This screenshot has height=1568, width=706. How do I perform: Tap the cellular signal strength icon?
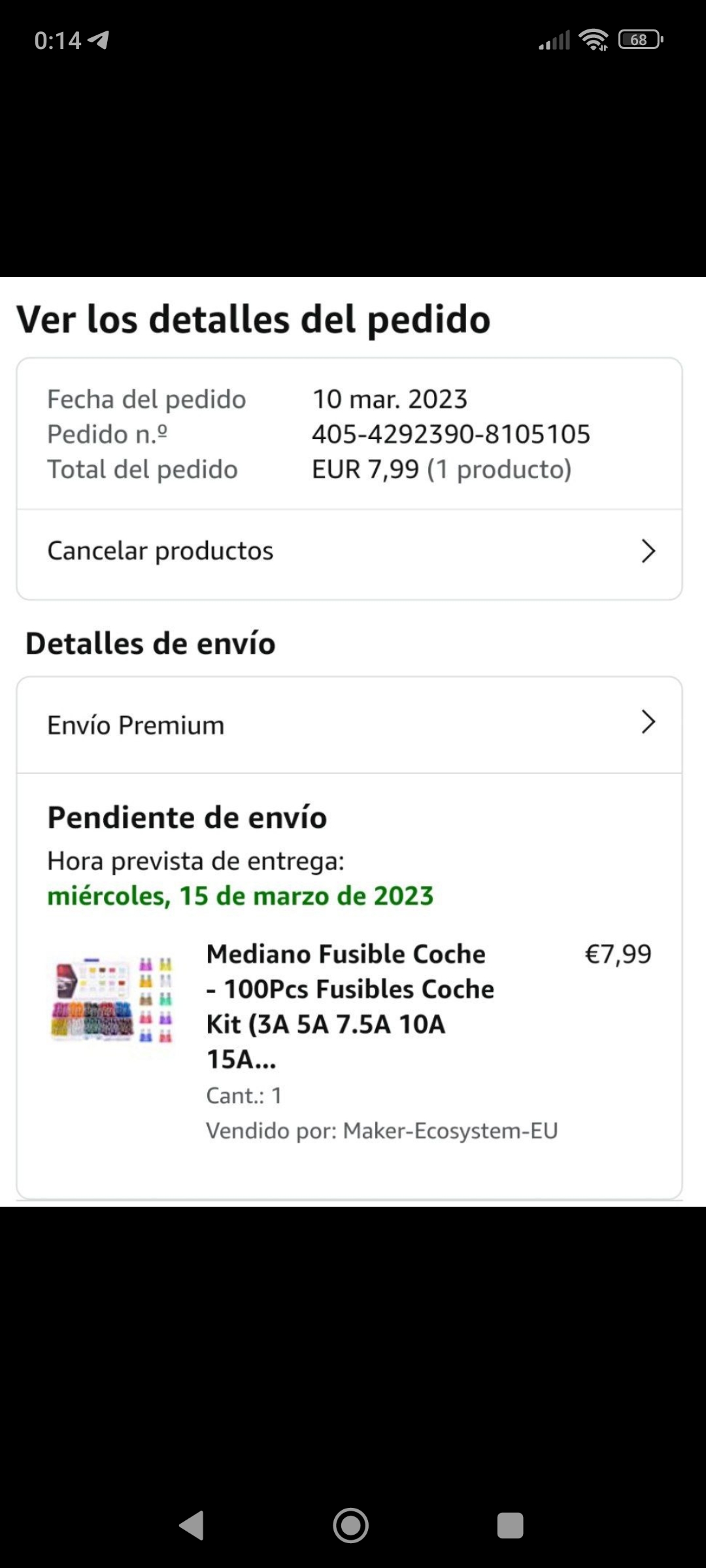coord(554,40)
